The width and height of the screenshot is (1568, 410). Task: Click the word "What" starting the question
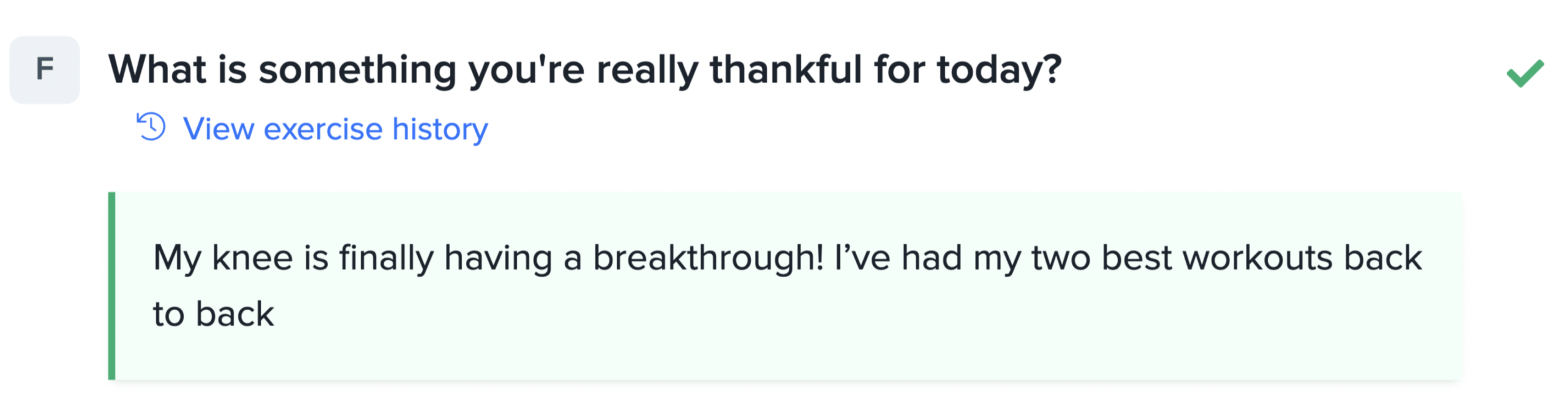pyautogui.click(x=157, y=70)
